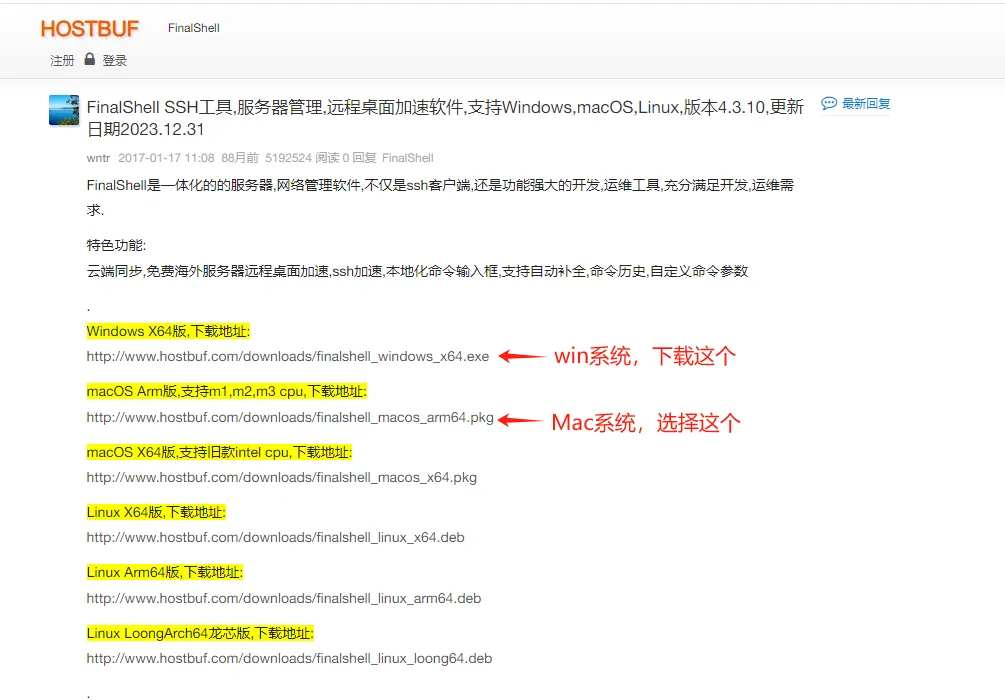Download finalshell_macos_arm64.pkg link
The image size is (1005, 700).
tap(290, 417)
